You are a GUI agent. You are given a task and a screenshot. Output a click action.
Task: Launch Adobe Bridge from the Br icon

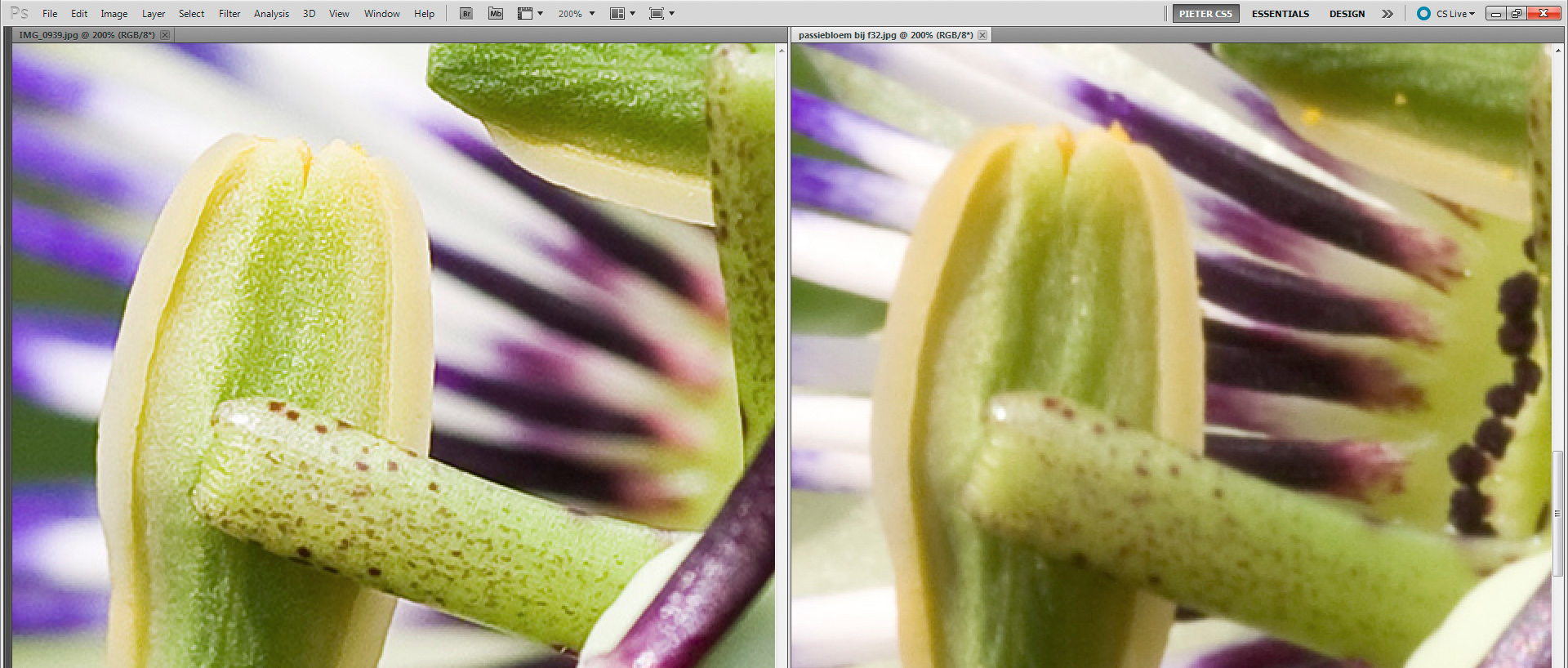466,14
